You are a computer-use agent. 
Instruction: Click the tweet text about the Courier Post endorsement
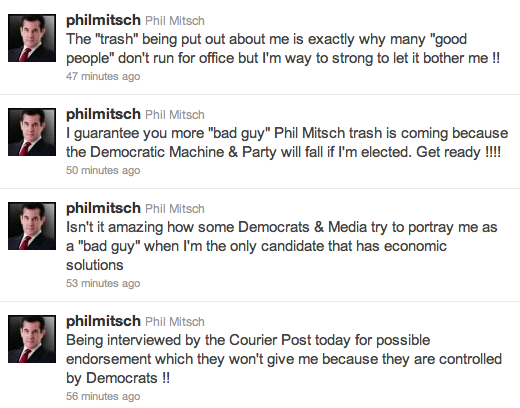(x=284, y=359)
